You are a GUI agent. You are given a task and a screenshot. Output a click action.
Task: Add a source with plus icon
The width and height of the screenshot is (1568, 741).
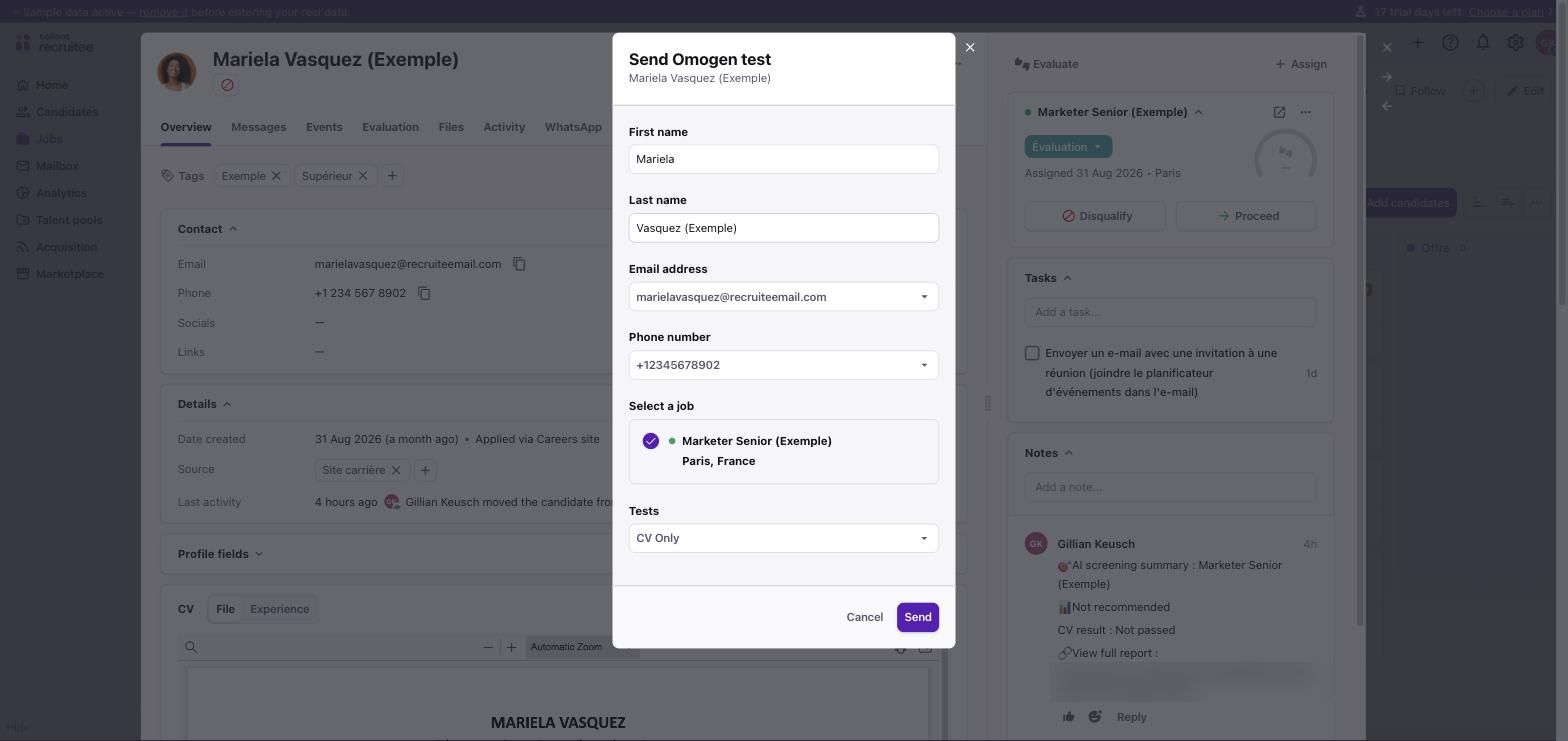[x=425, y=470]
